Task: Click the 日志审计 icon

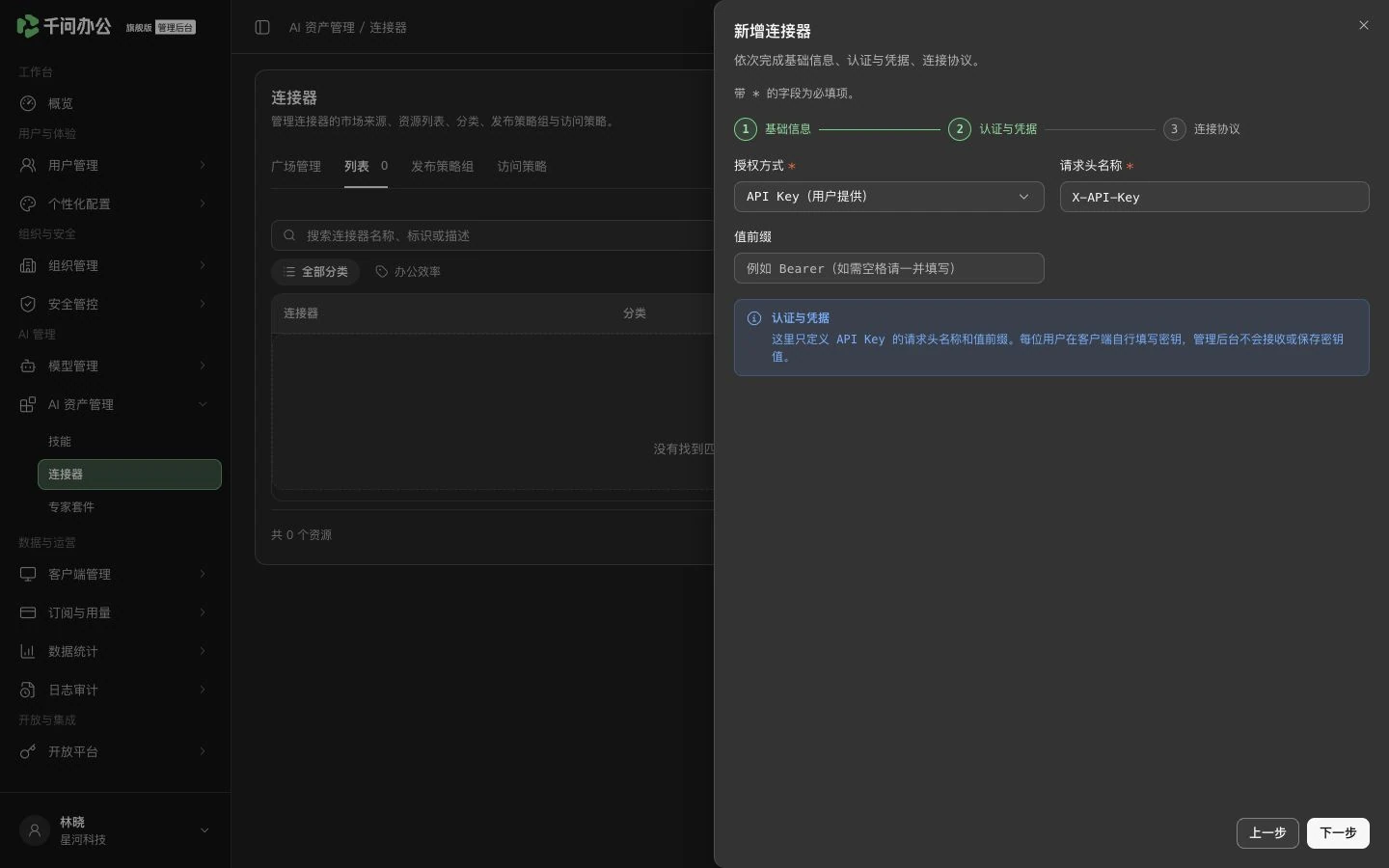Action: [28, 690]
